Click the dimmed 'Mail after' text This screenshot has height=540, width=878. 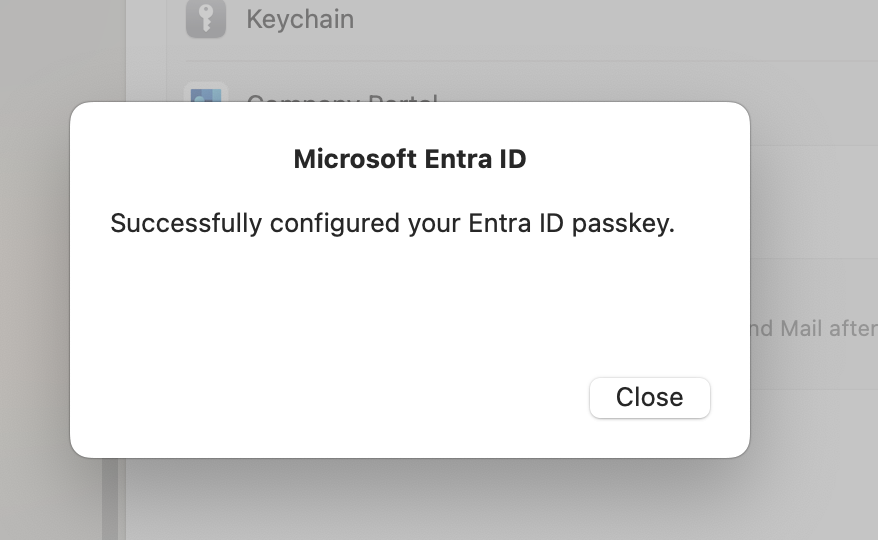click(x=814, y=328)
